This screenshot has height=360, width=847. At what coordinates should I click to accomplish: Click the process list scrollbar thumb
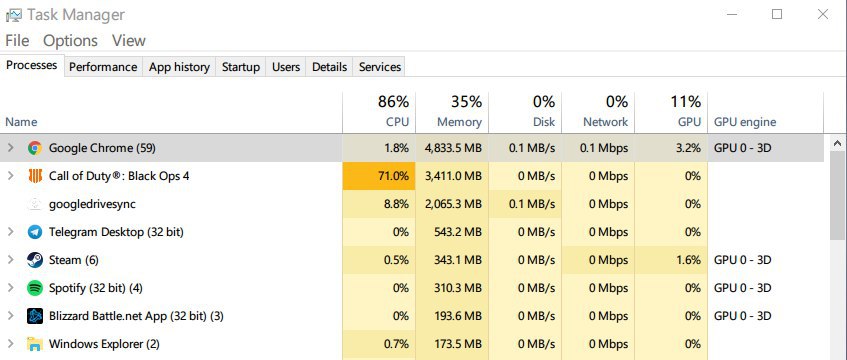click(838, 196)
